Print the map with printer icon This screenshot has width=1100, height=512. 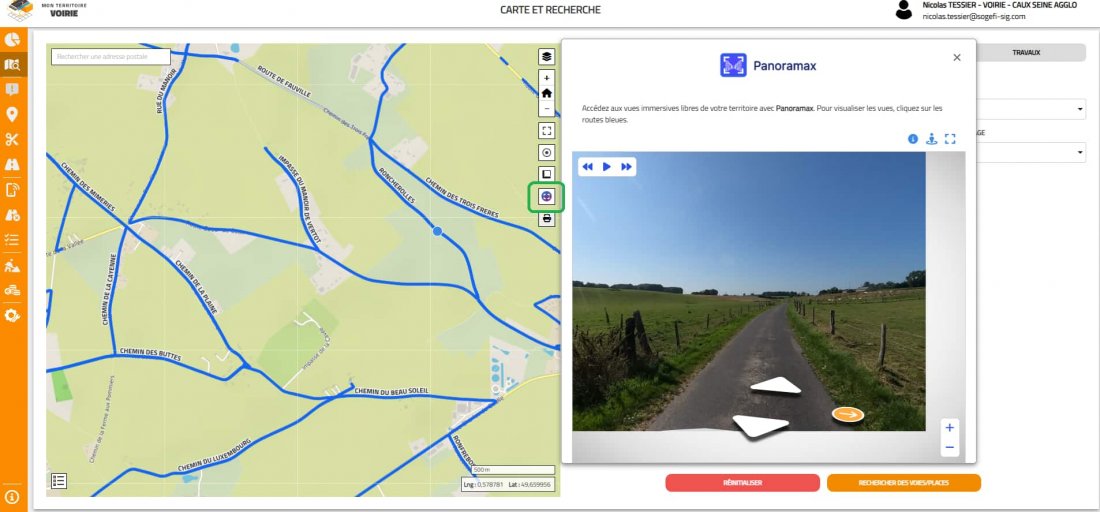click(x=546, y=218)
